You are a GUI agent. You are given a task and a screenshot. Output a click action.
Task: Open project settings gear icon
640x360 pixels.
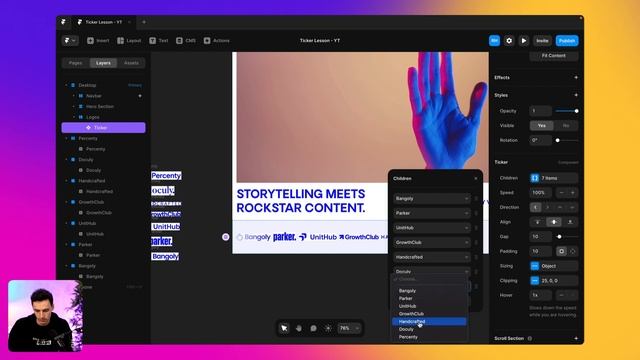pyautogui.click(x=509, y=40)
